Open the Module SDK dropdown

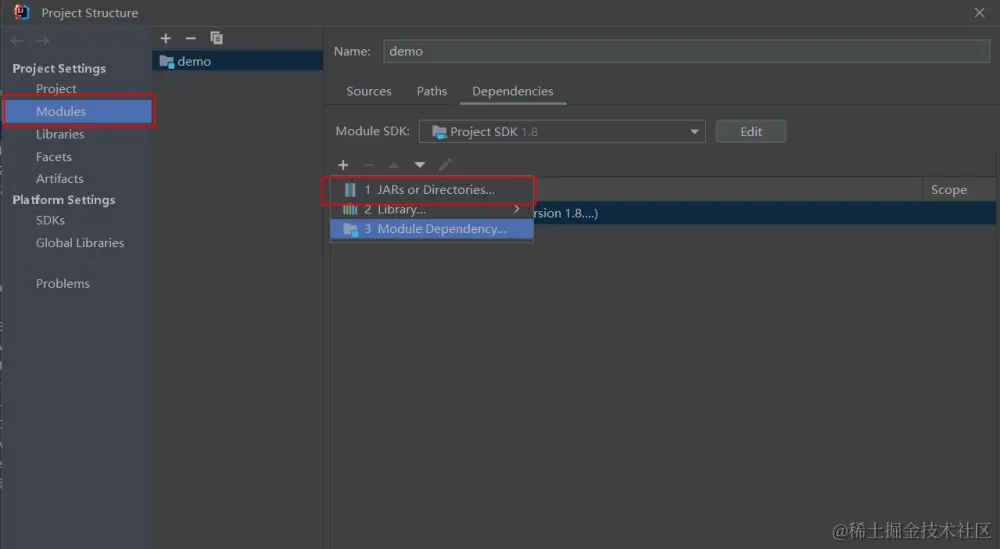[562, 131]
